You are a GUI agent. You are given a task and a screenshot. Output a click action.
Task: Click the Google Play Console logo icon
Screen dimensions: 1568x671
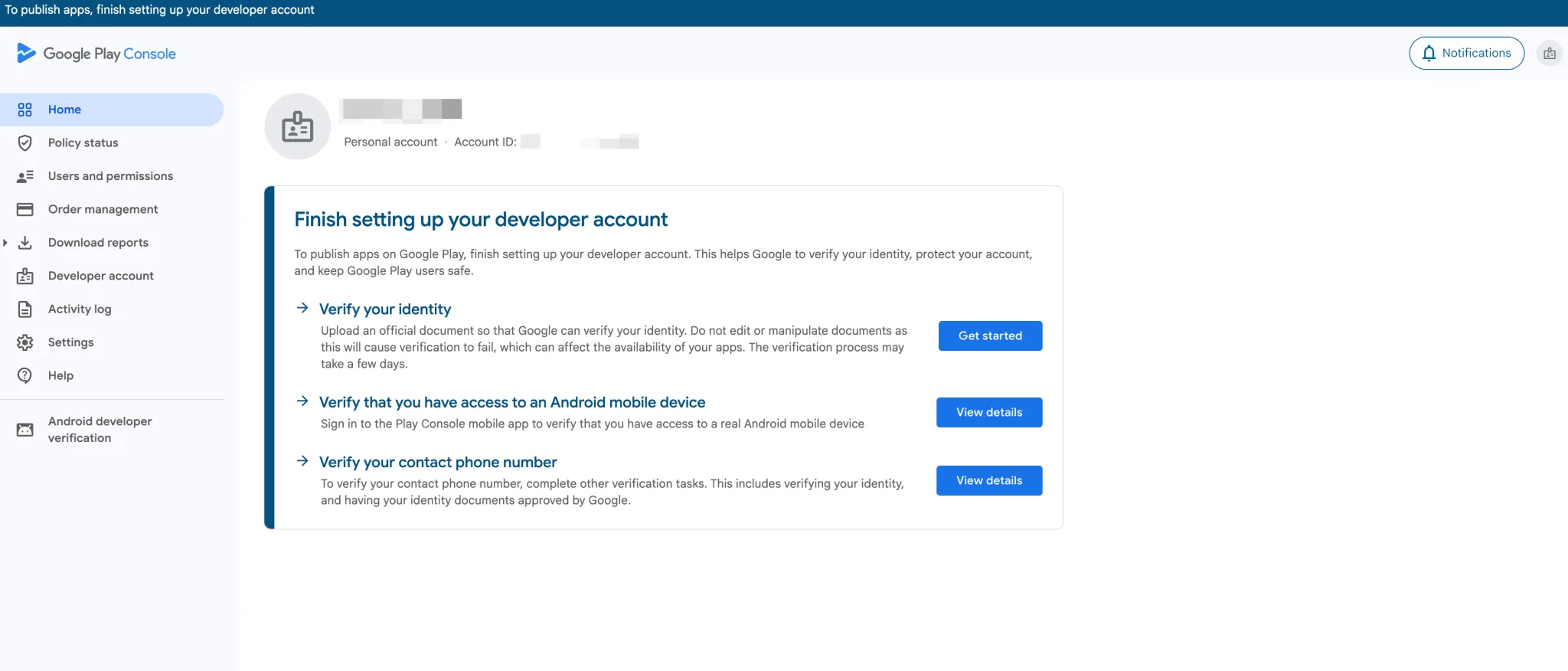(26, 53)
